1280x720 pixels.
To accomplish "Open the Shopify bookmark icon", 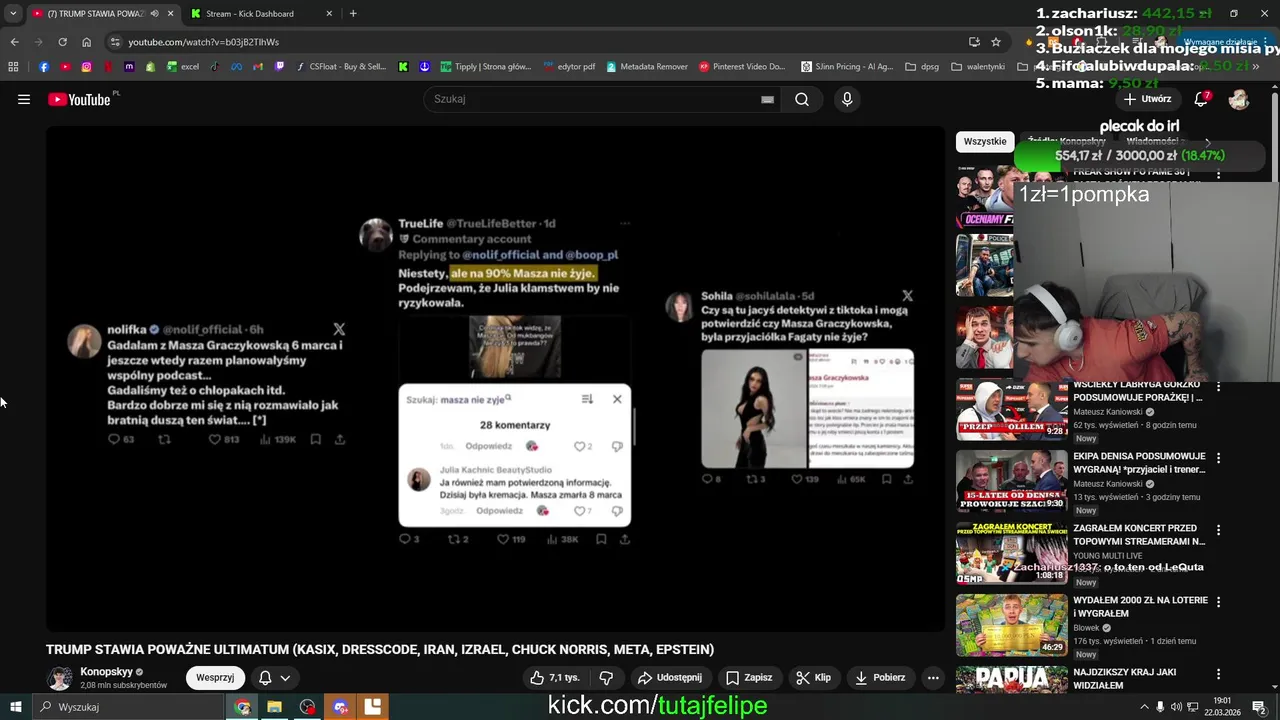I will click(150, 67).
